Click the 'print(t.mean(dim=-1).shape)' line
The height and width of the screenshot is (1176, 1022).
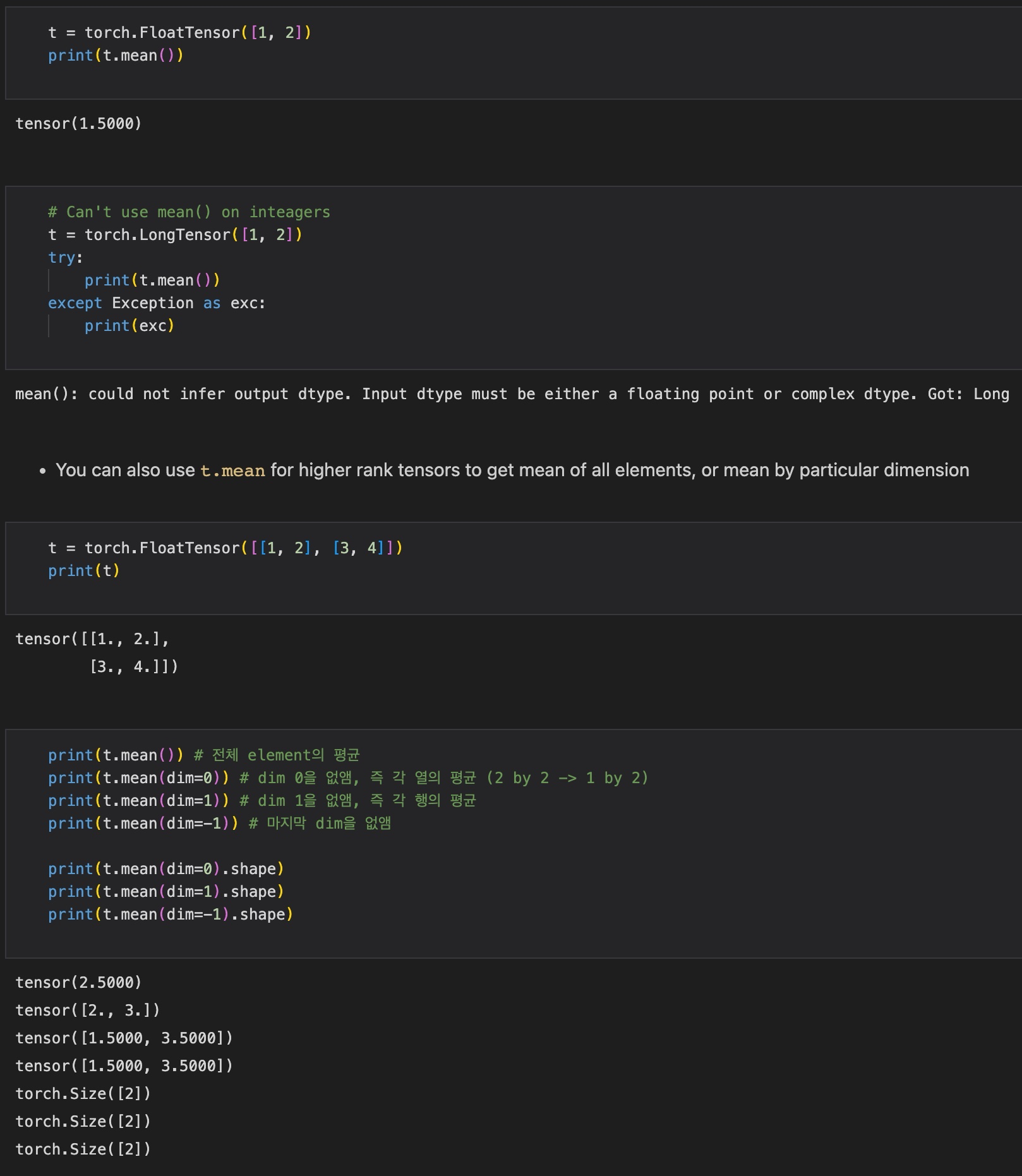[x=171, y=915]
